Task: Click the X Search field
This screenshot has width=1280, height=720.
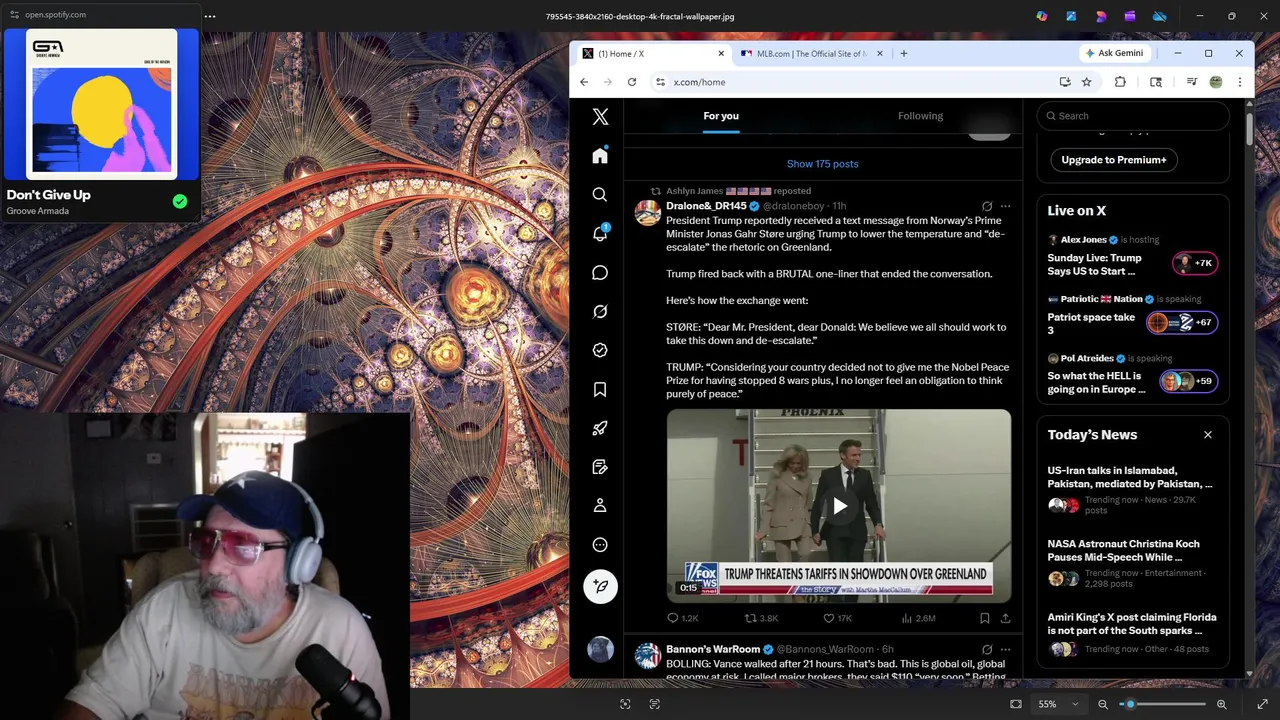Action: [1133, 116]
